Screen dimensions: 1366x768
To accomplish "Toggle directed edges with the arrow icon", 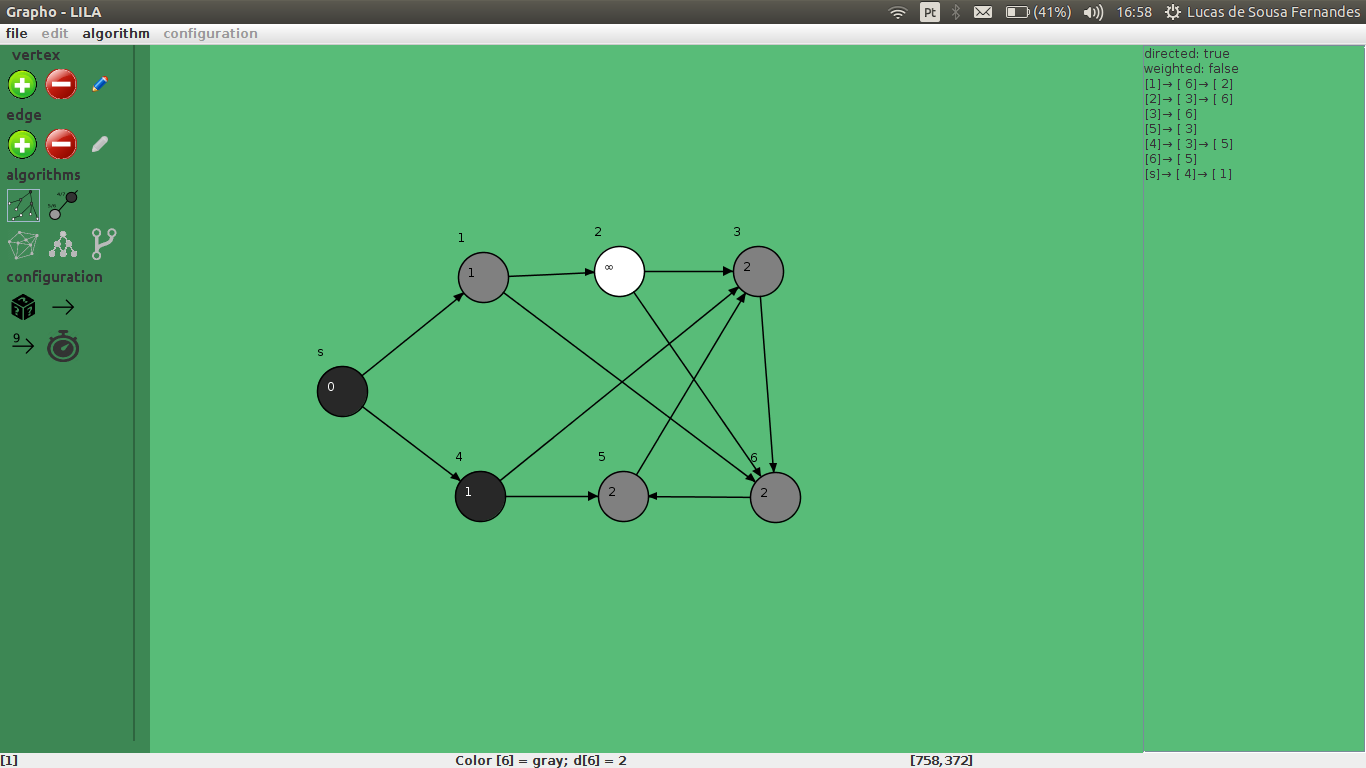I will pos(62,306).
